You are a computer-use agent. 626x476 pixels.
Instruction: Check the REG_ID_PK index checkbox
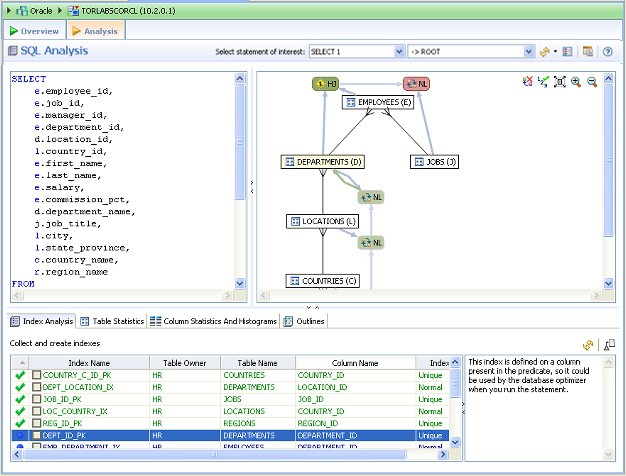click(37, 423)
